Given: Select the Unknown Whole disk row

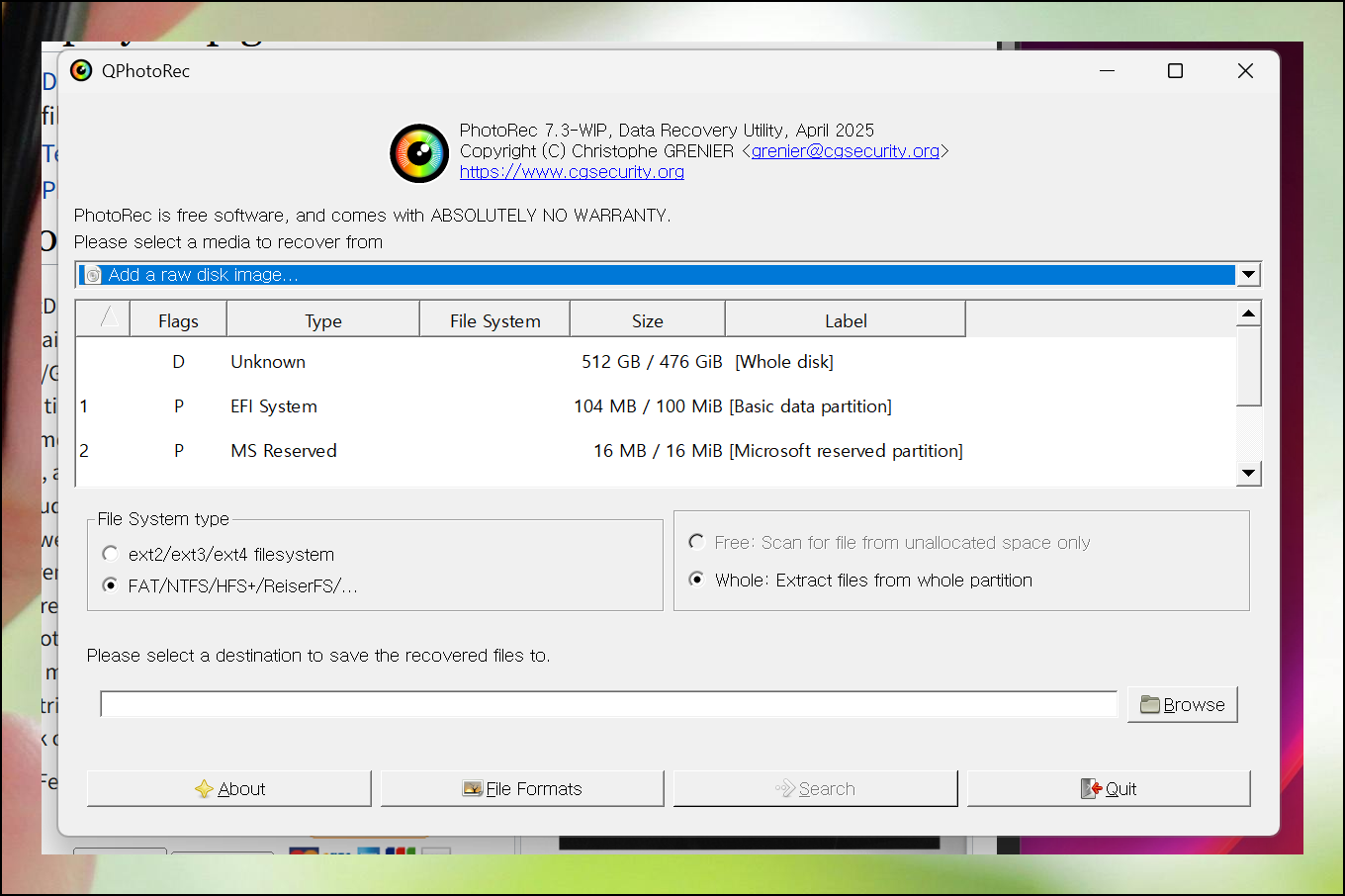Looking at the screenshot, I should (x=656, y=362).
